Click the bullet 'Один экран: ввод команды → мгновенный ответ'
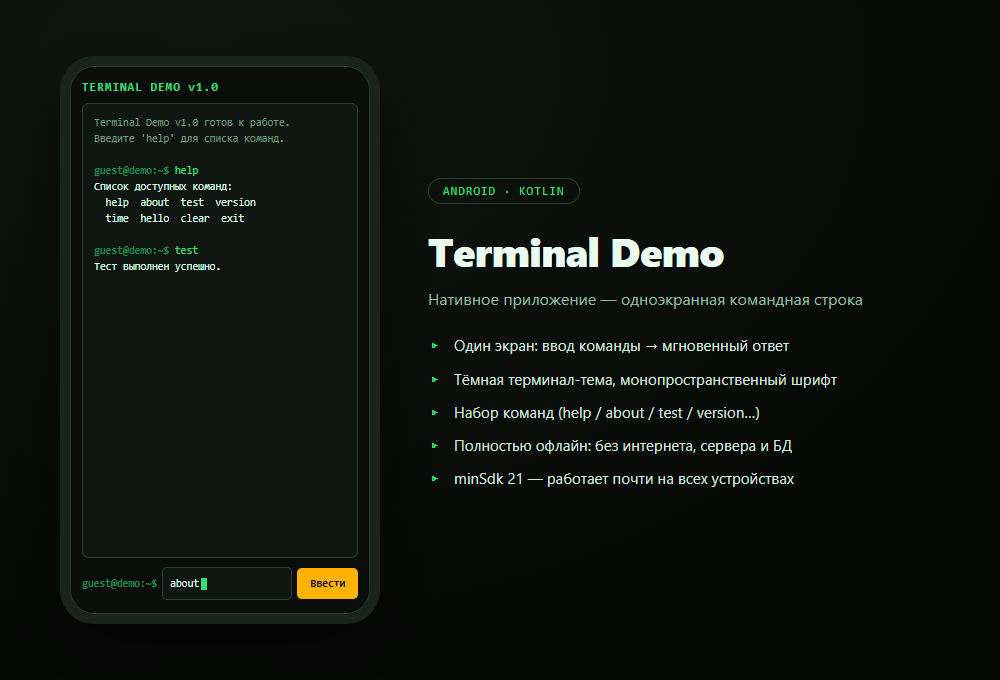 click(x=621, y=346)
